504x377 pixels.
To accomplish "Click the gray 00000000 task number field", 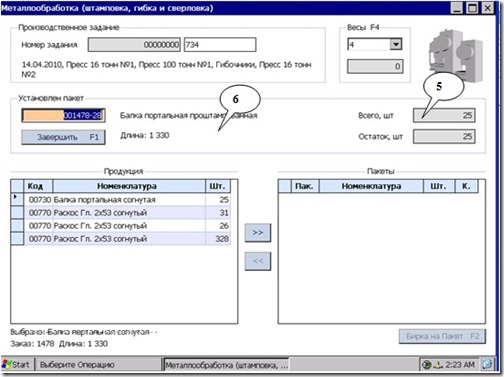I will 134,45.
